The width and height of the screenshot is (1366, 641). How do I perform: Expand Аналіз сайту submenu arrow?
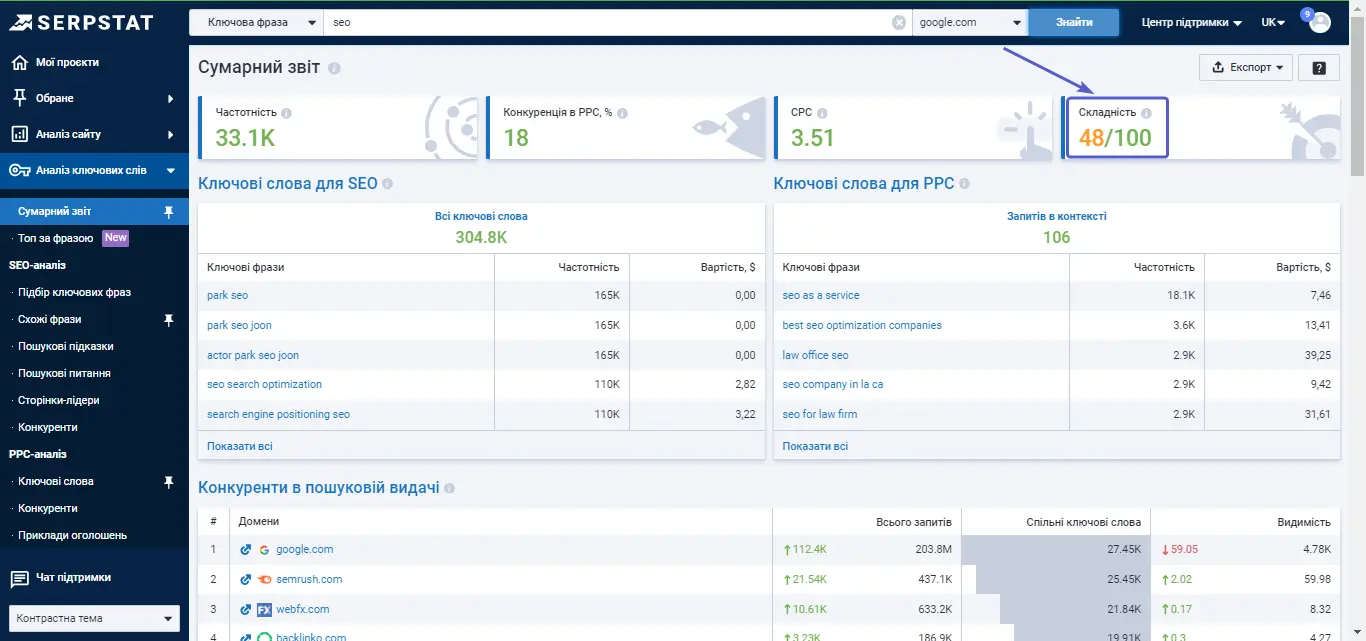(171, 134)
